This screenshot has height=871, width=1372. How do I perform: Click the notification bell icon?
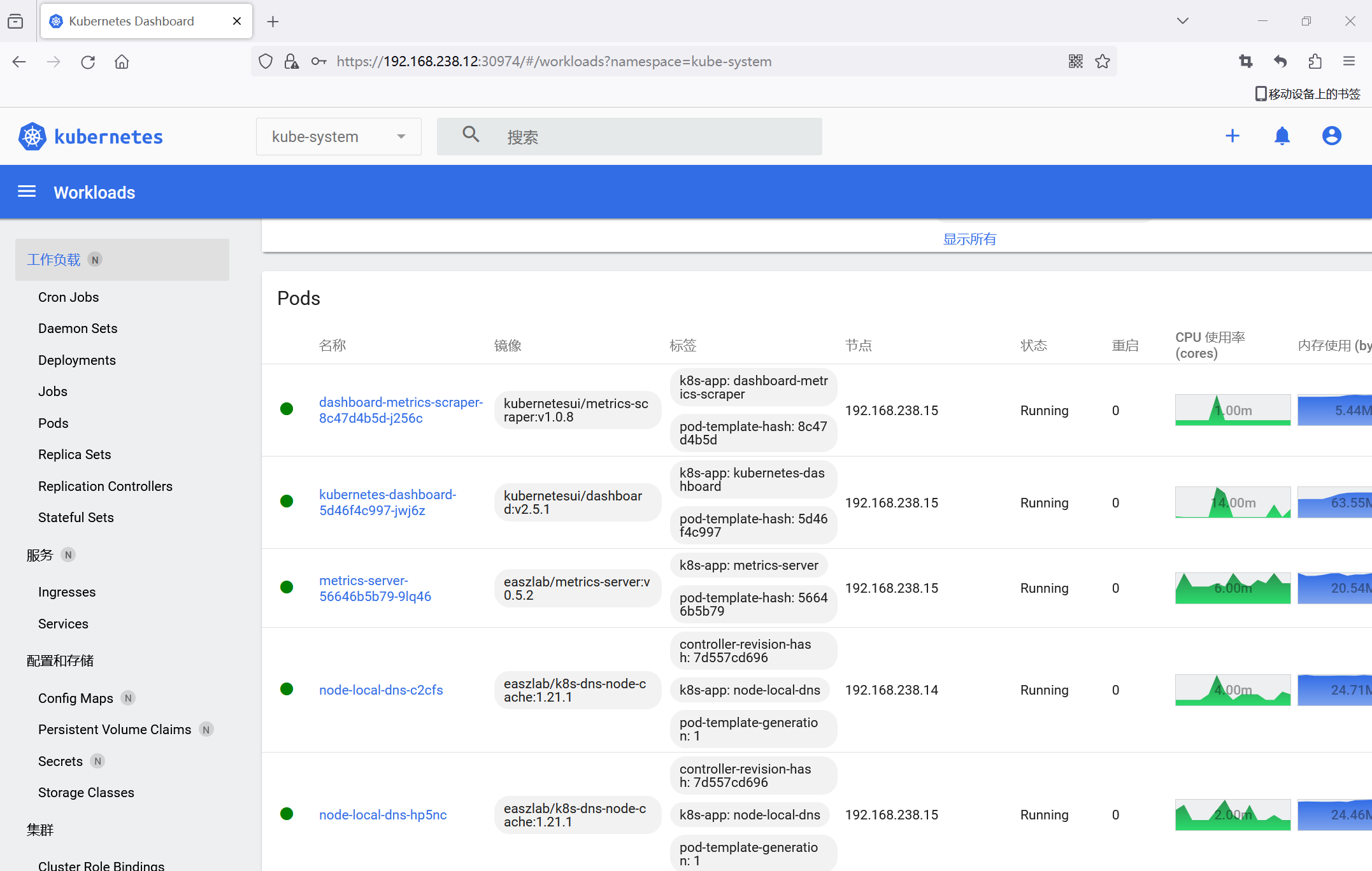point(1282,135)
